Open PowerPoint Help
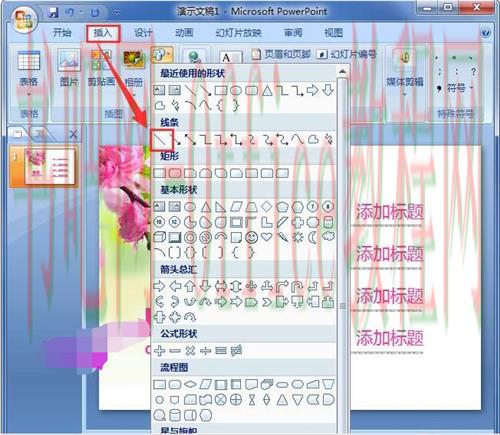 (x=486, y=33)
